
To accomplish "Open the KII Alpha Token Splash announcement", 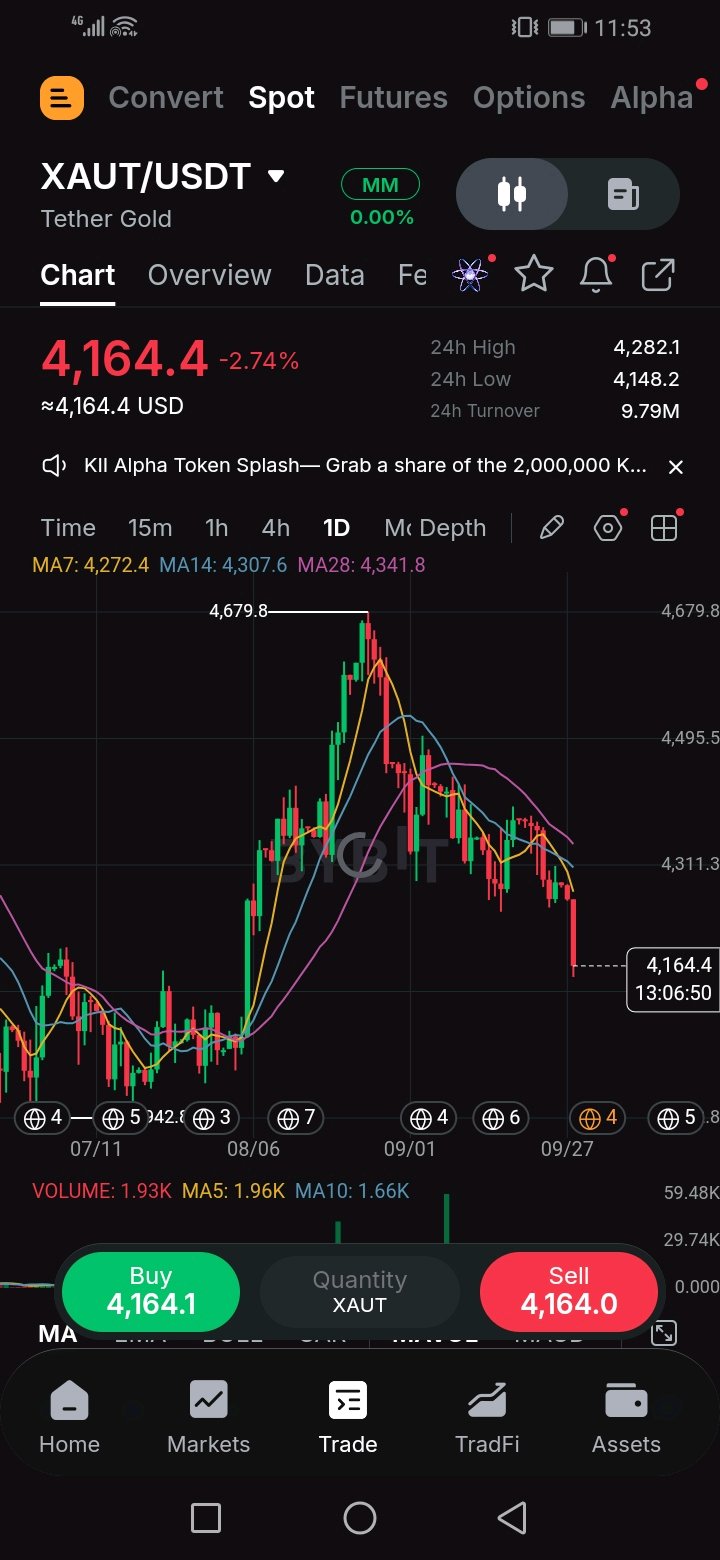I will tap(365, 466).
